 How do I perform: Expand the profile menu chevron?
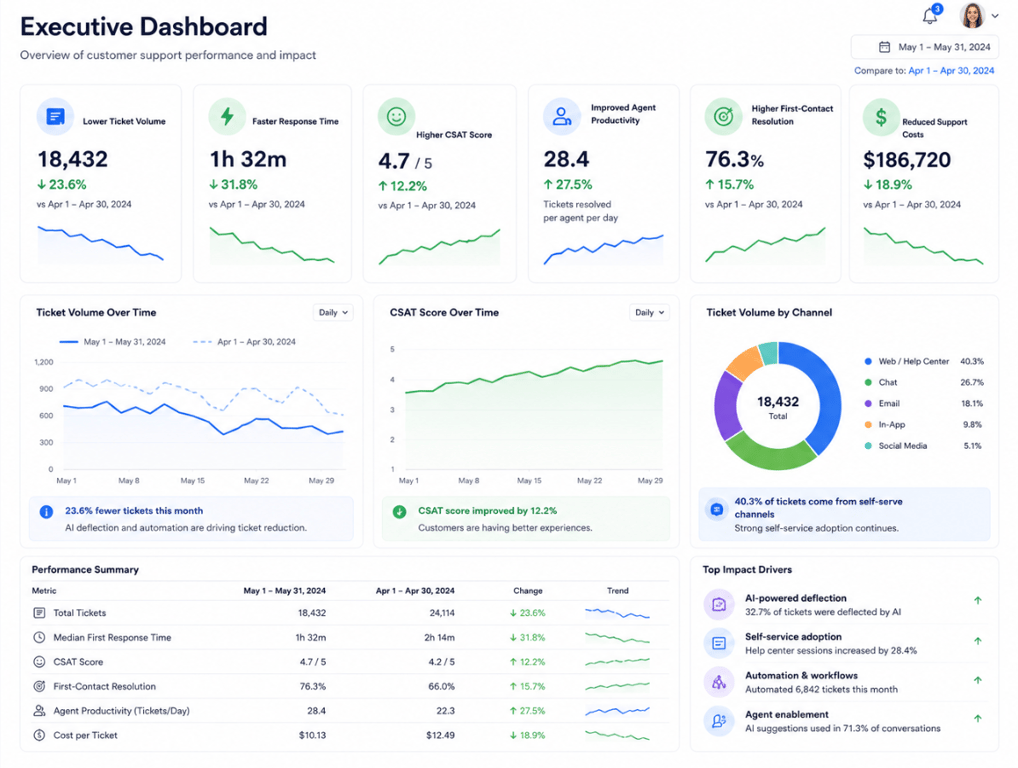tap(995, 16)
